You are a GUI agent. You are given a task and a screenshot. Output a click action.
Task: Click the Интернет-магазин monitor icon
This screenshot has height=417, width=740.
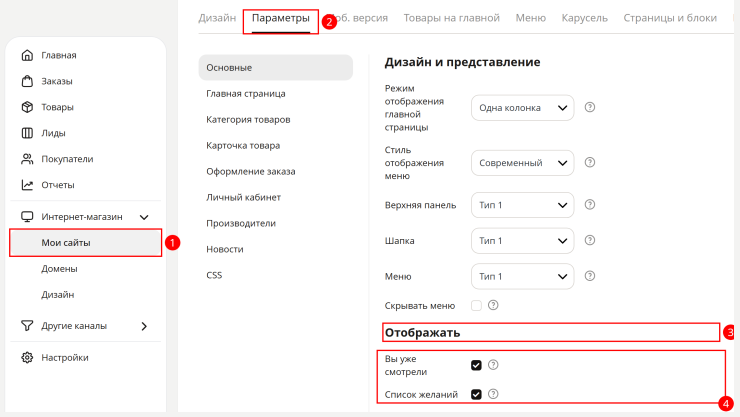27,217
